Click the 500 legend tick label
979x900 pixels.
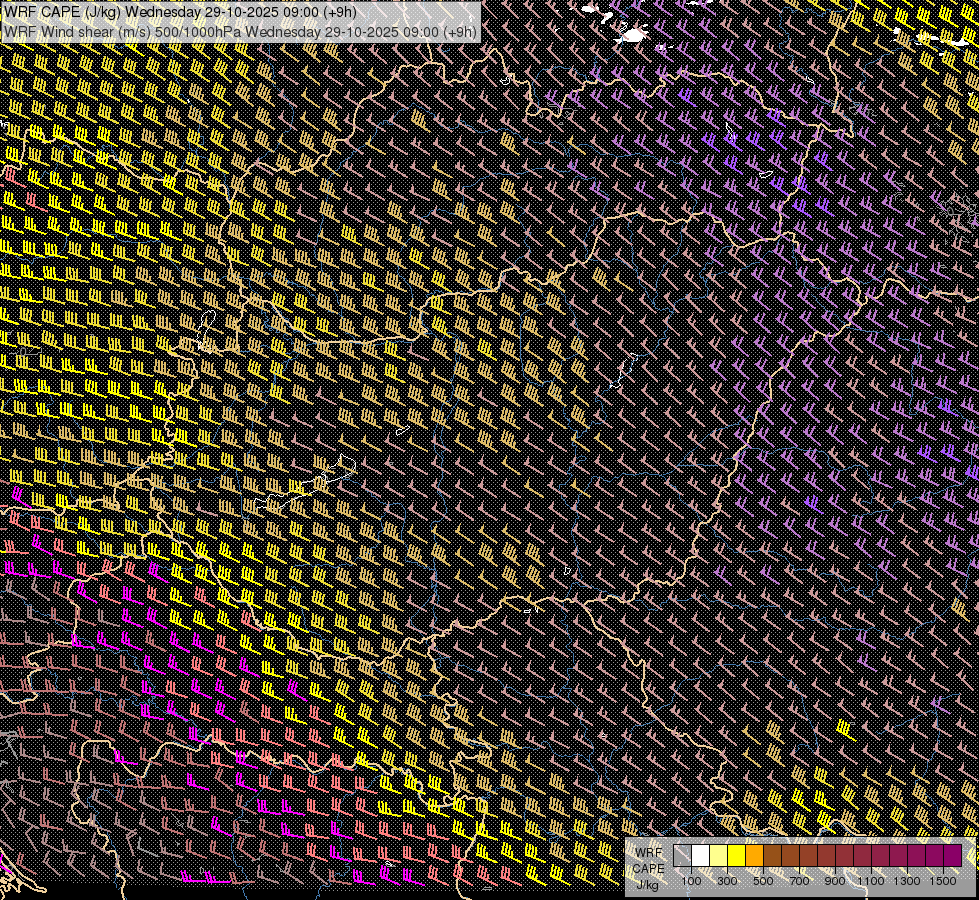pyautogui.click(x=763, y=881)
